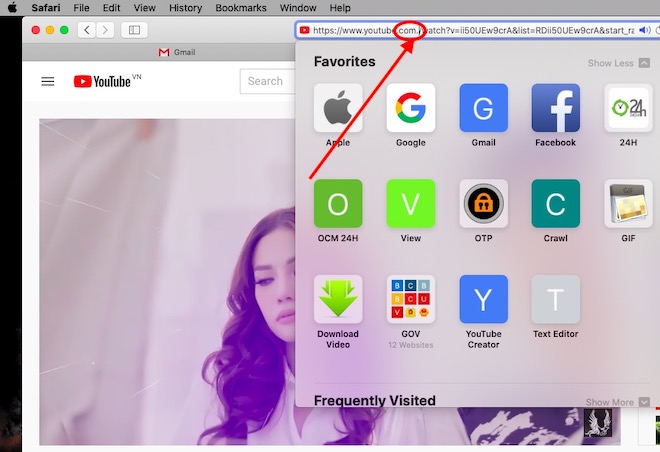660x452 pixels.
Task: Collapse Favorites with Show Less
Action: [619, 63]
